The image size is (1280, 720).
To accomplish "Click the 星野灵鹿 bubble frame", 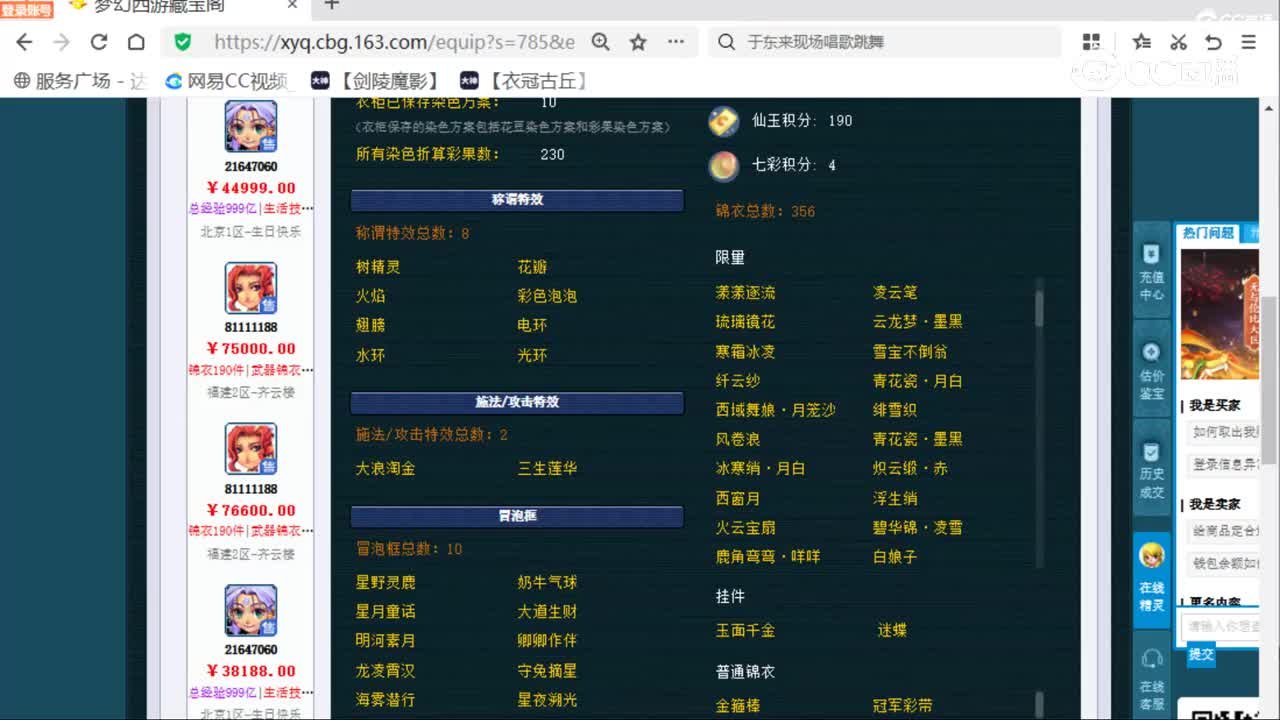I will click(x=385, y=582).
